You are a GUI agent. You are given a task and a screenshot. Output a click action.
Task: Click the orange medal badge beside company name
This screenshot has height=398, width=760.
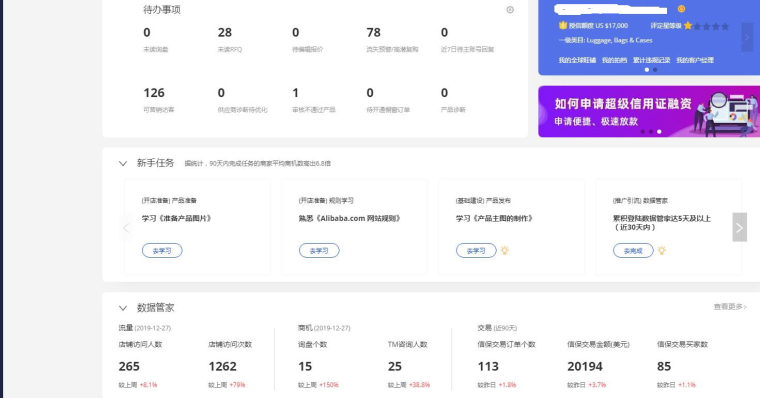681,9
